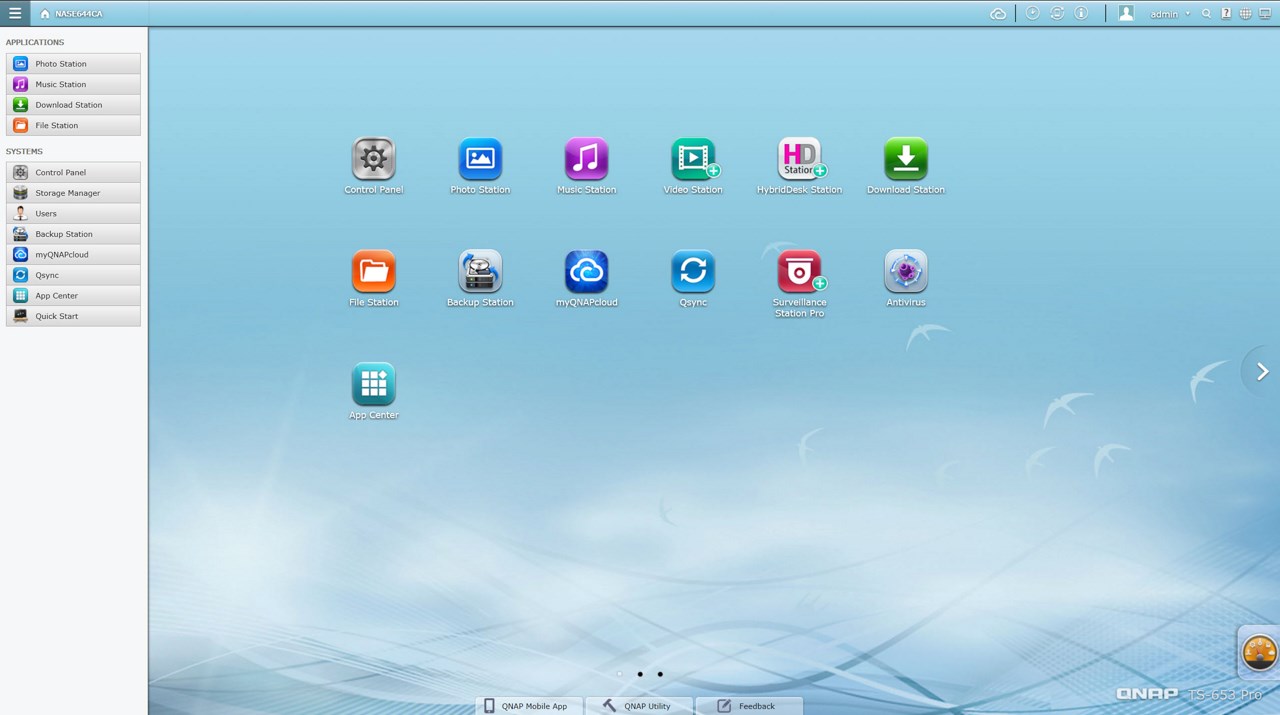
Task: Select the last desktop page dot
Action: click(660, 674)
